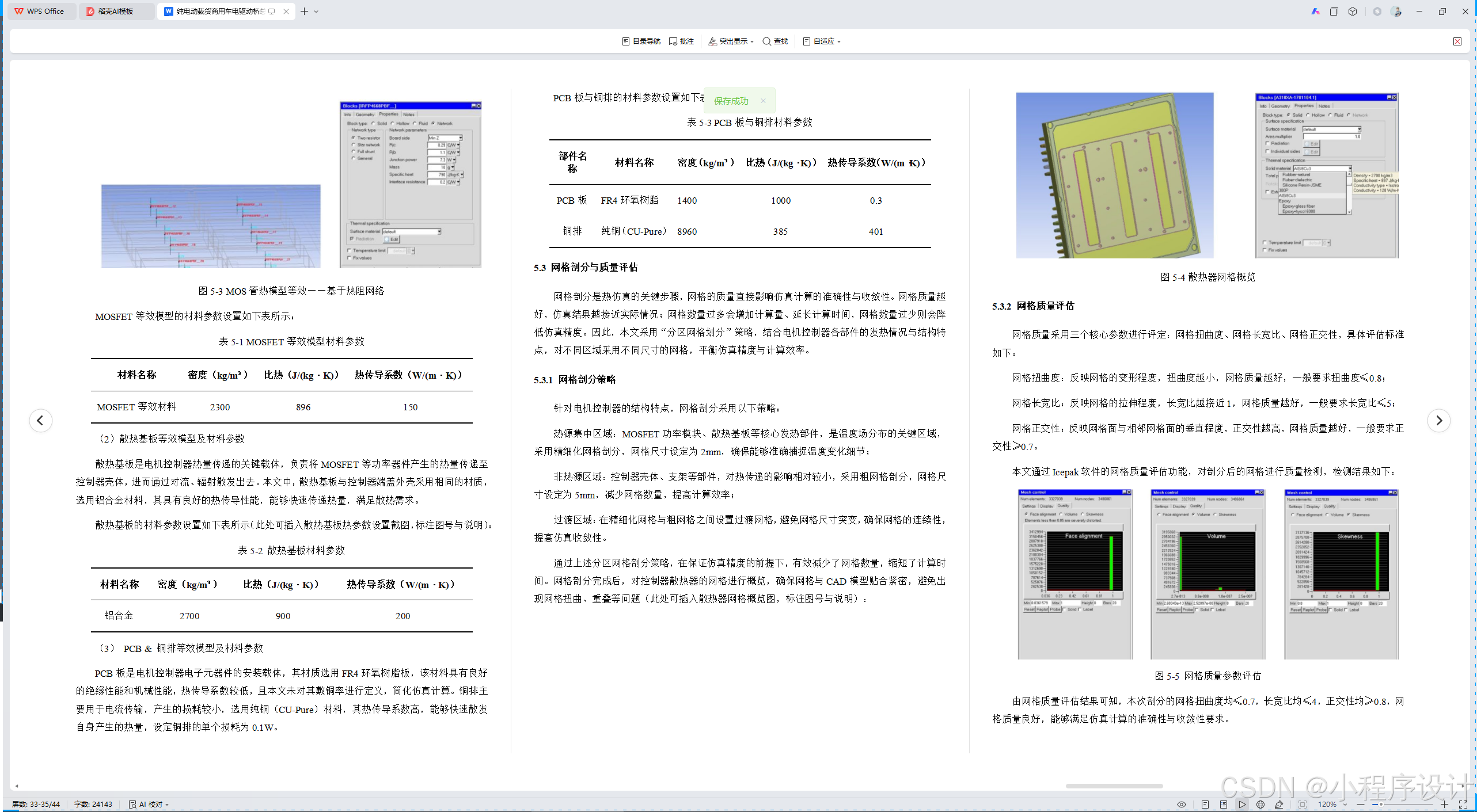Click the 铝合金 material name cell
The width and height of the screenshot is (1477, 812).
(119, 616)
